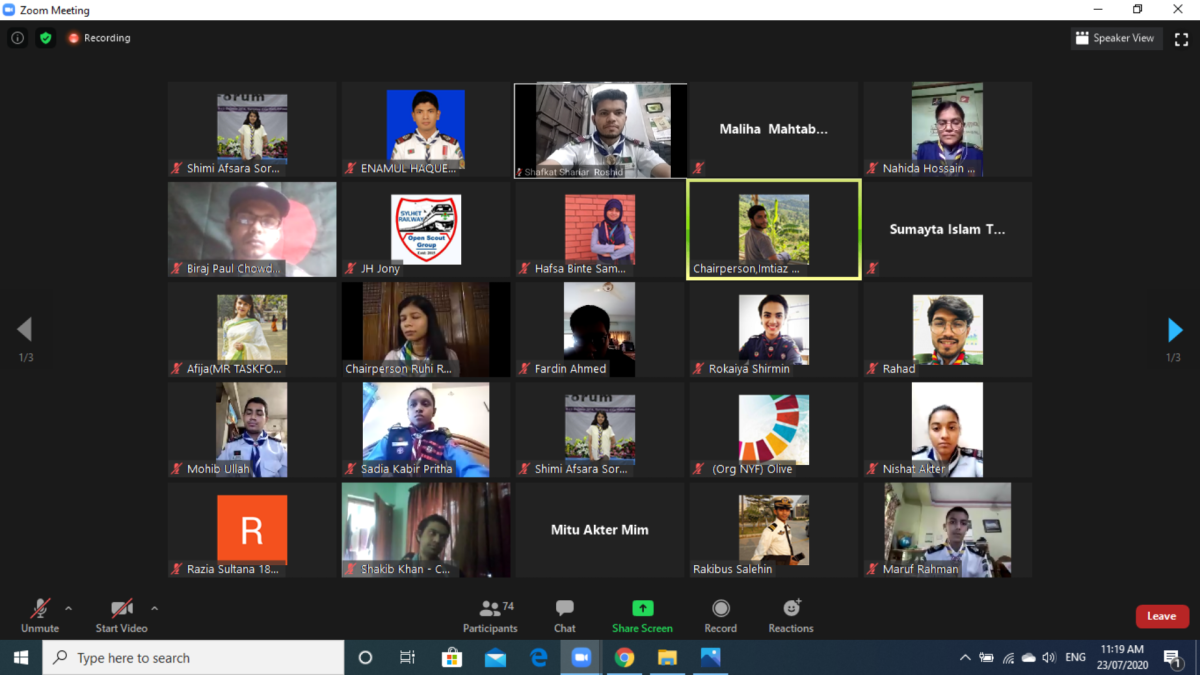The image size is (1200, 675).
Task: Select (Org NYF) Olive color wheel tile
Action: pyautogui.click(x=773, y=430)
